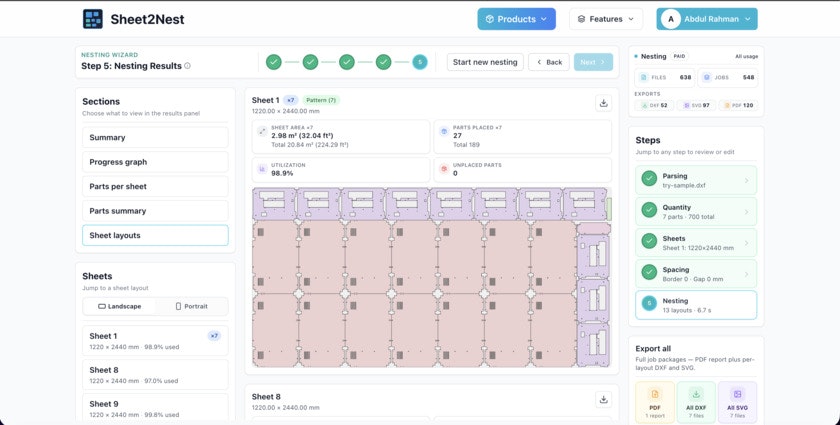Viewport: 840px width, 425px height.
Task: Export All SVG files
Action: click(x=738, y=402)
